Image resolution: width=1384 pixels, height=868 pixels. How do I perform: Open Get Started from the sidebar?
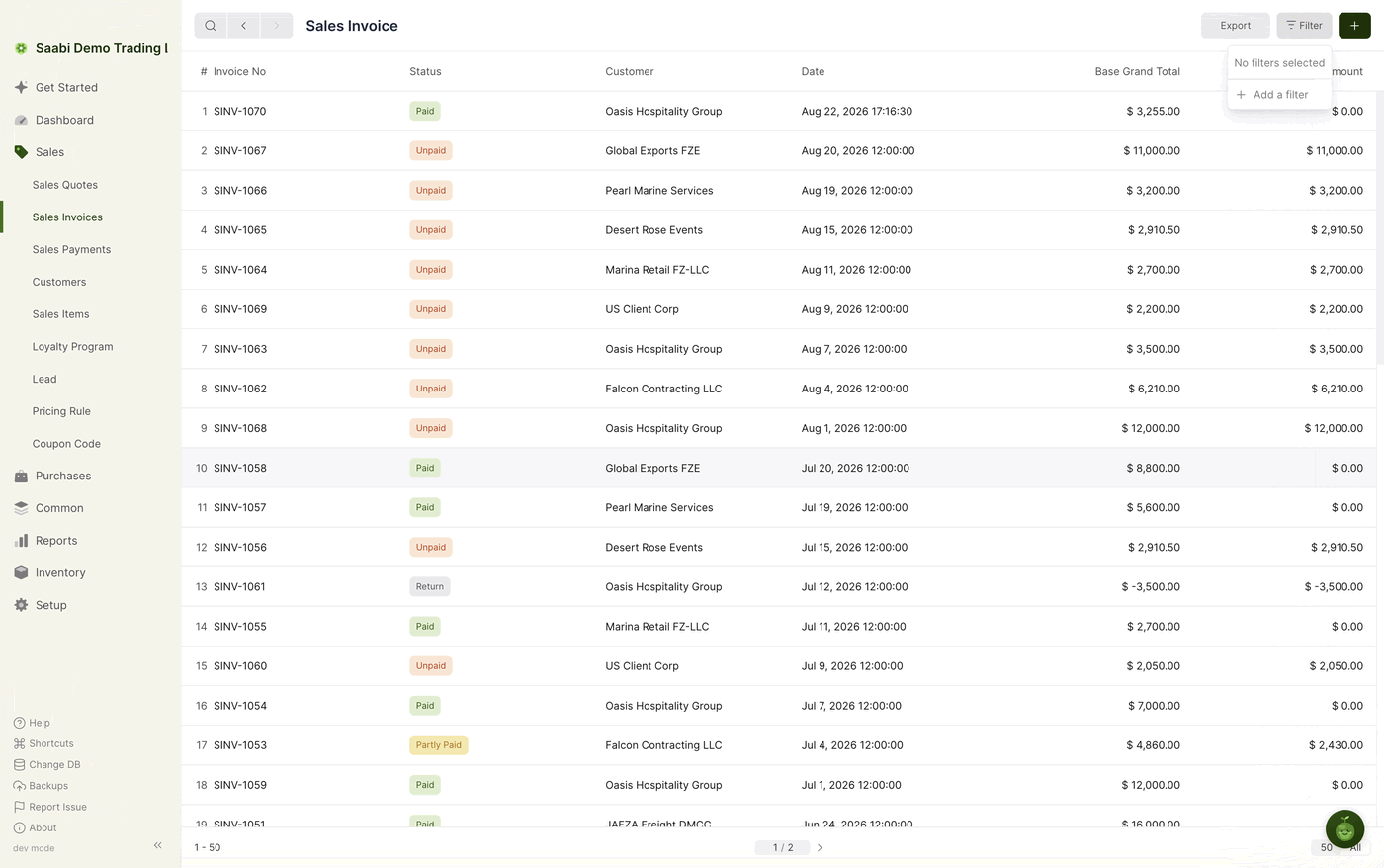[66, 87]
